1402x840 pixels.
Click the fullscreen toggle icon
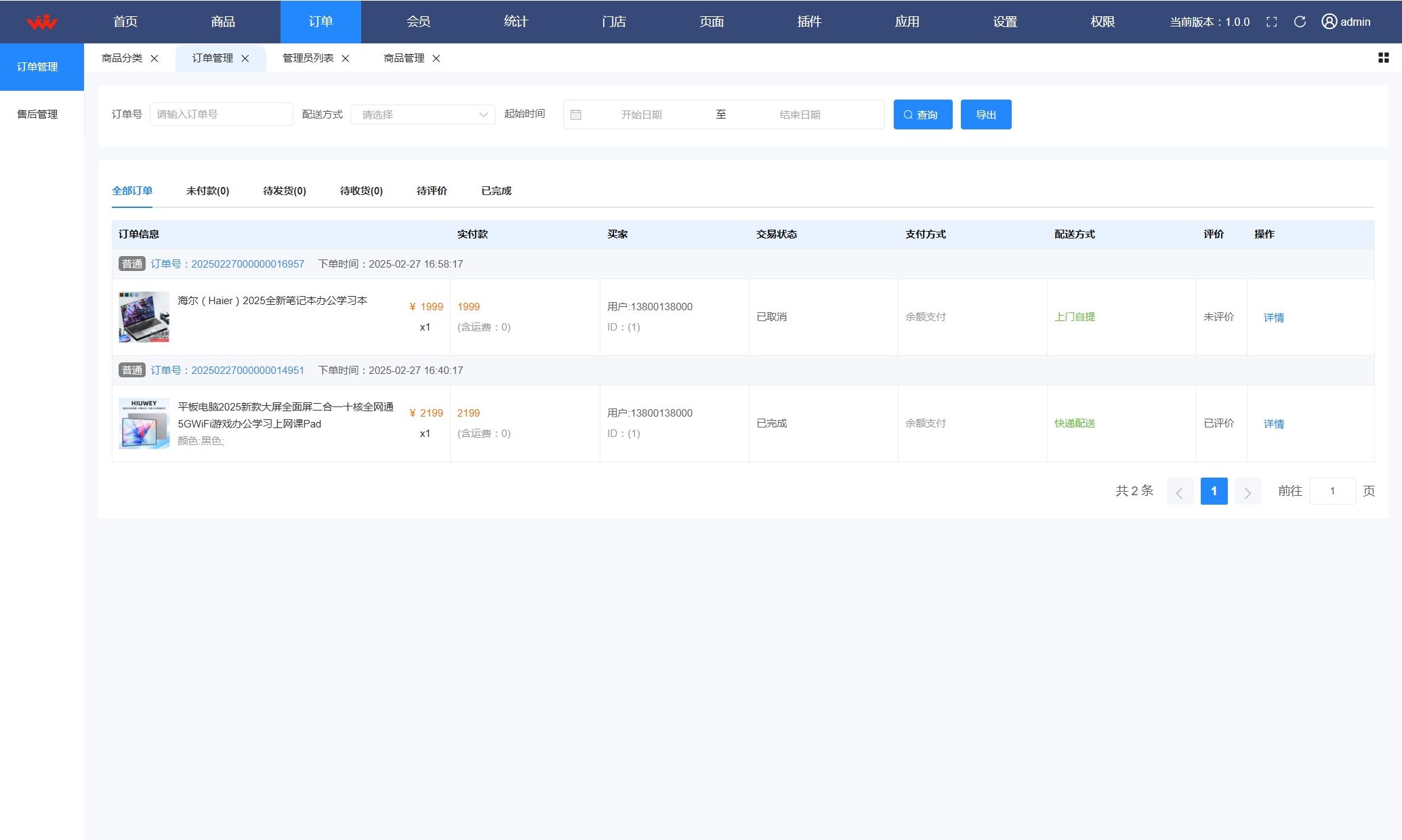coord(1271,22)
